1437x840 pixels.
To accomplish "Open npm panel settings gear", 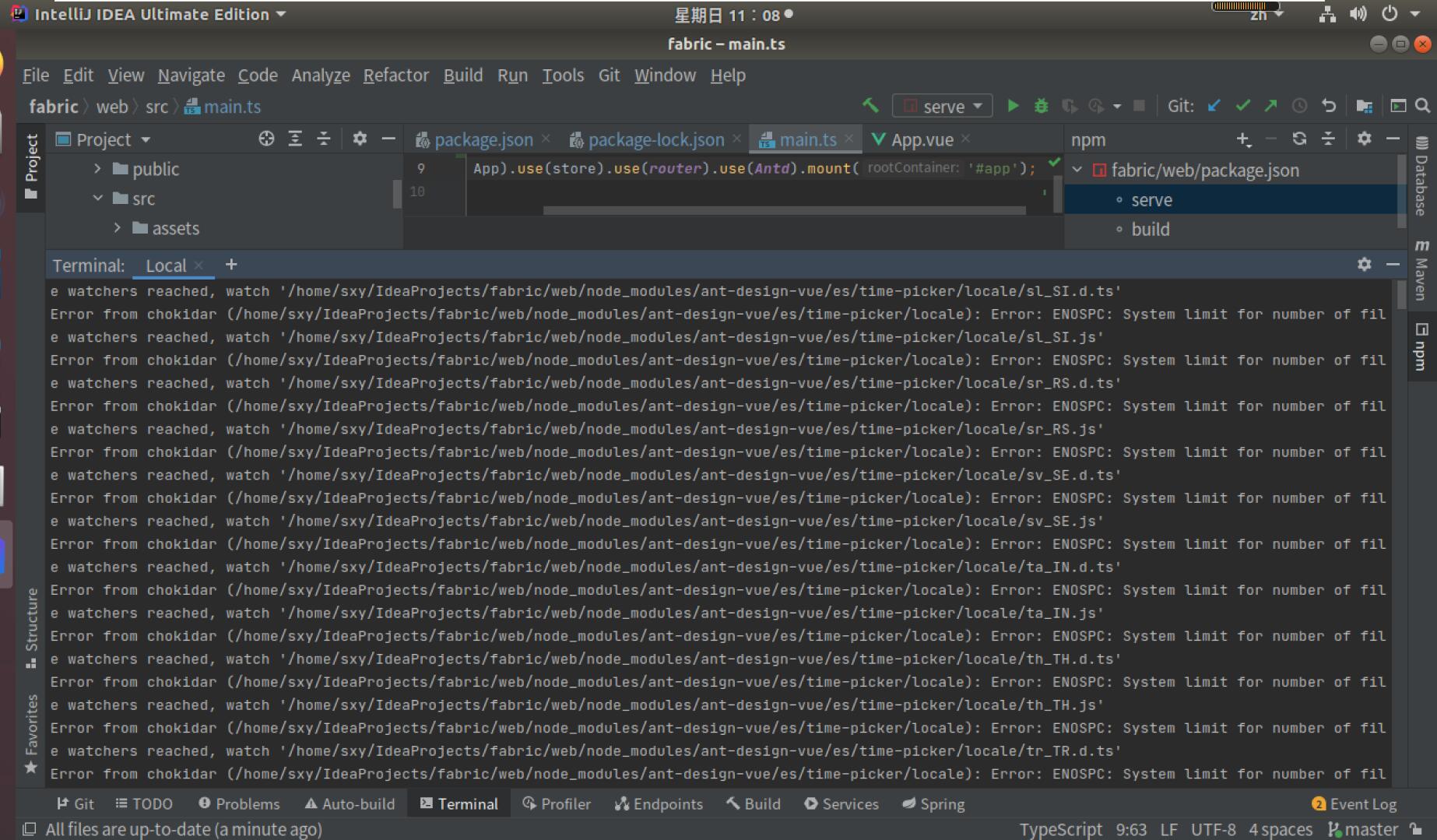I will 1364,139.
